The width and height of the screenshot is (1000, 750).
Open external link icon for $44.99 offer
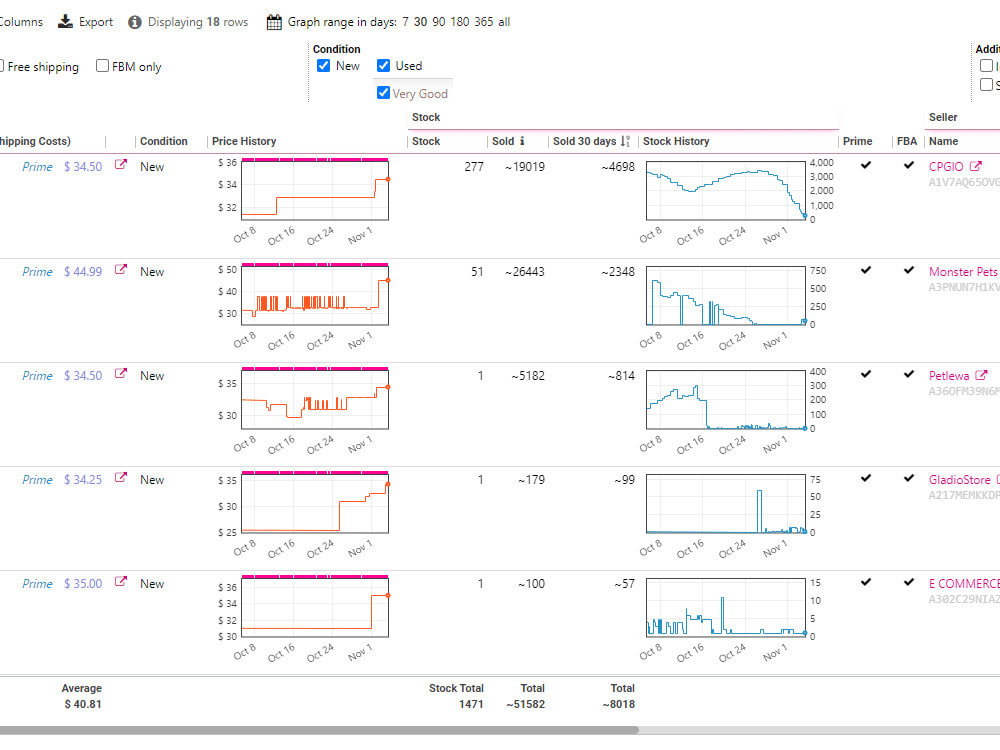tap(121, 269)
